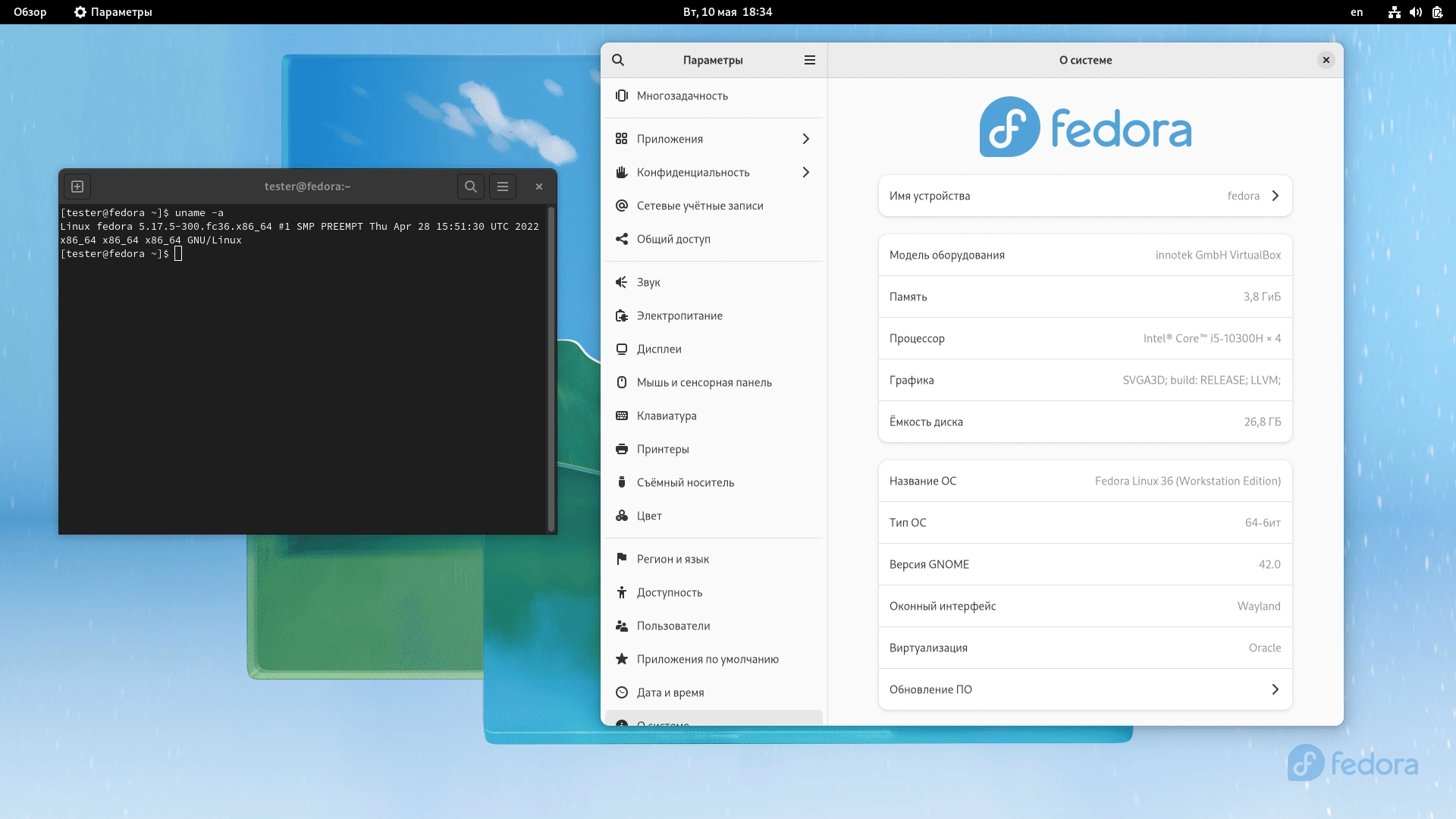Open the terminal hamburger menu

click(x=503, y=187)
